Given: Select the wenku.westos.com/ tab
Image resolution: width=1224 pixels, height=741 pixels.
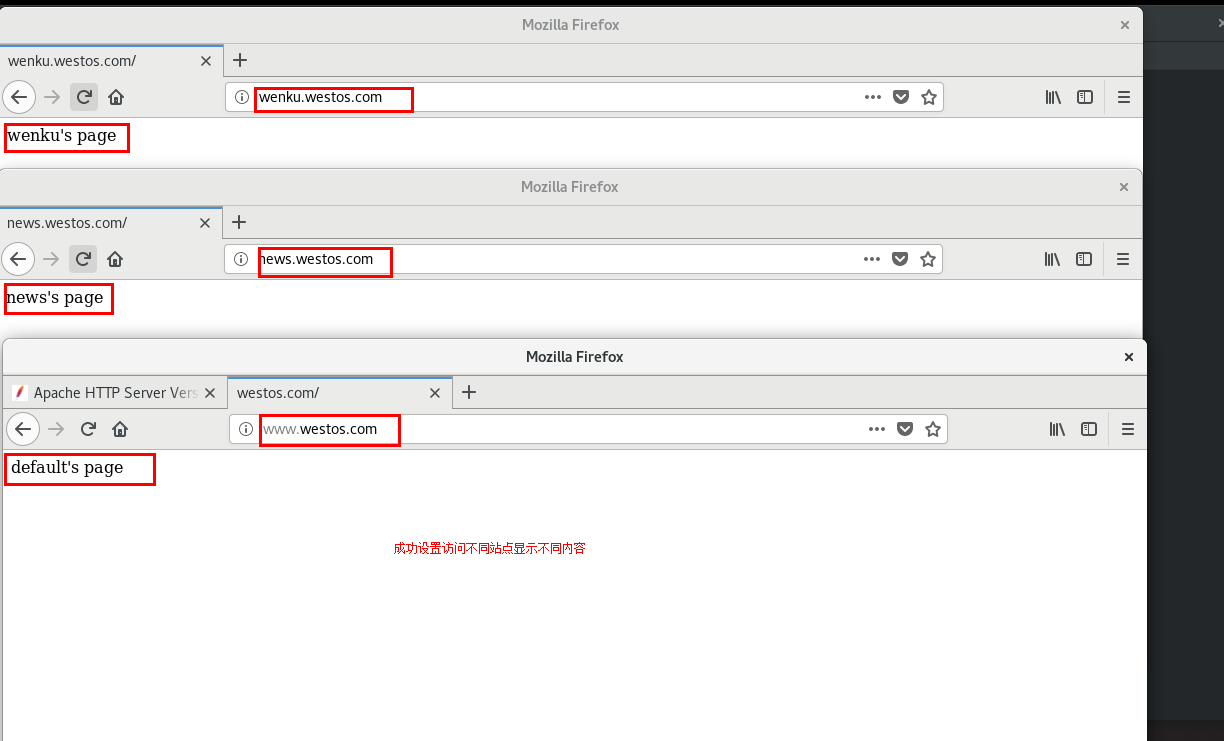Looking at the screenshot, I should click(112, 61).
